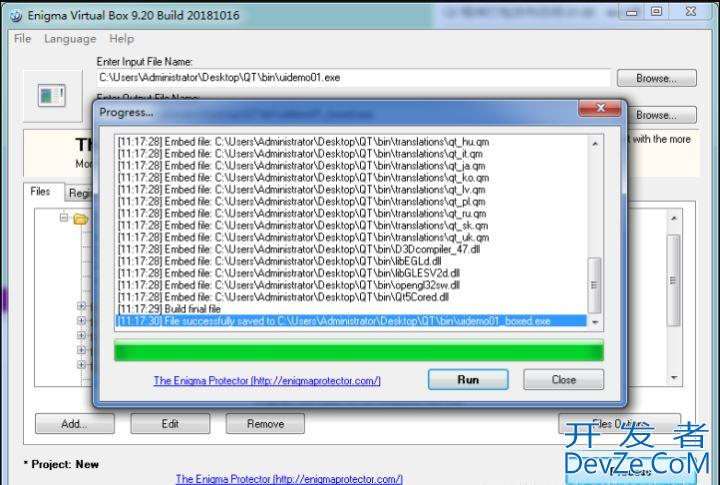
Task: Select the qt_it.qm embed log line
Action: [x=351, y=154]
